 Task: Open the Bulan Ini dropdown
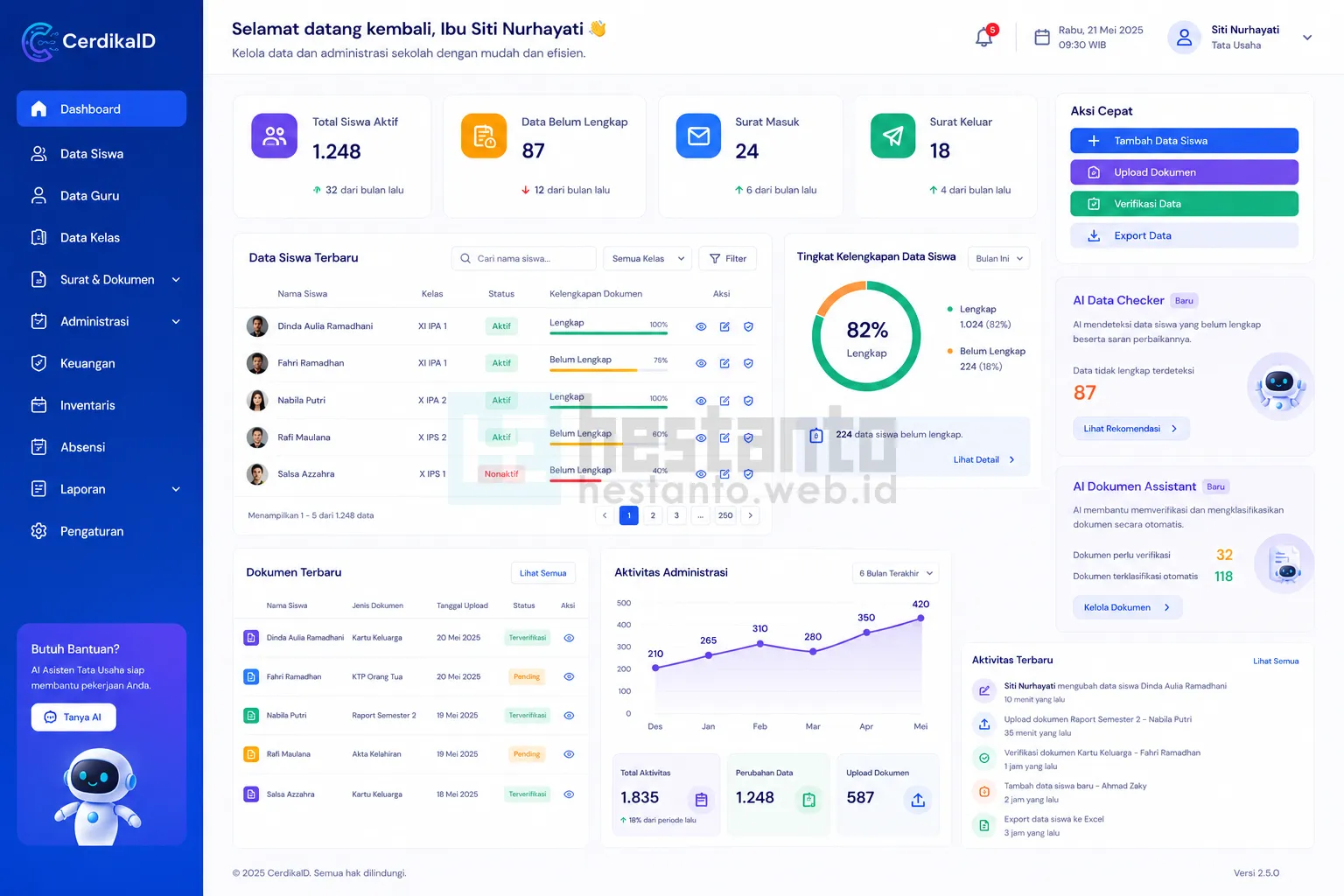tap(998, 258)
